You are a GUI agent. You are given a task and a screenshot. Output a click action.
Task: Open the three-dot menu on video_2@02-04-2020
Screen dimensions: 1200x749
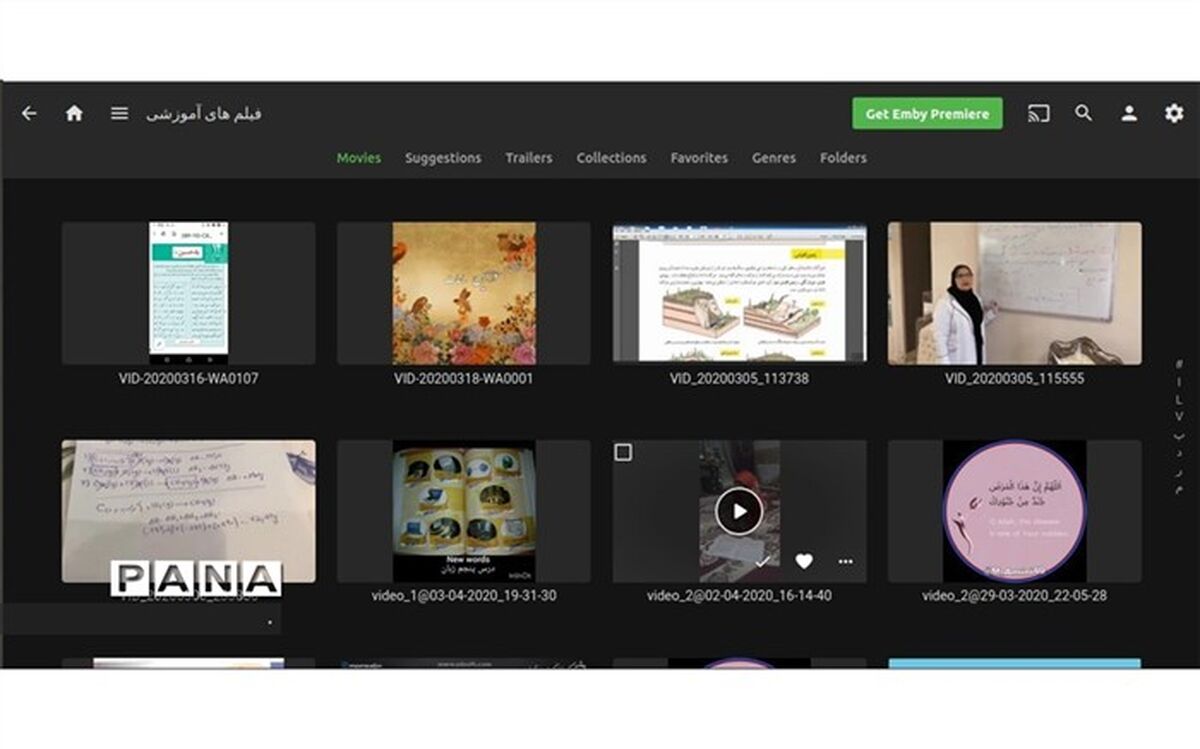tap(846, 562)
